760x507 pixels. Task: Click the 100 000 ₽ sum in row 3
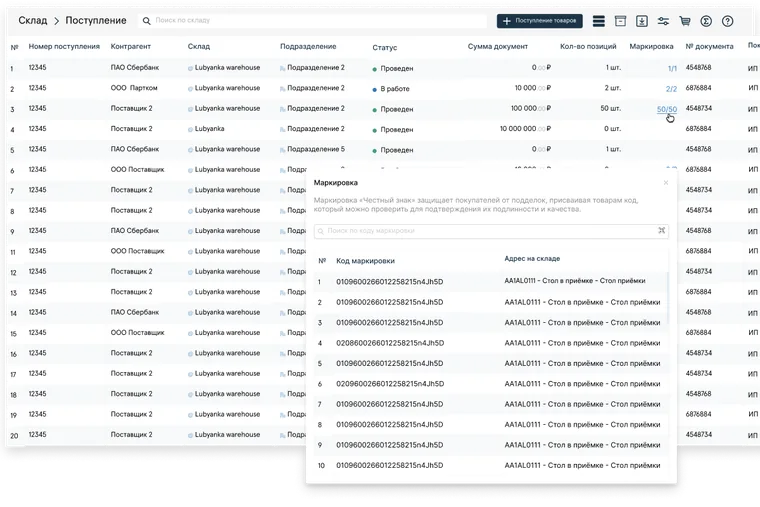click(531, 108)
